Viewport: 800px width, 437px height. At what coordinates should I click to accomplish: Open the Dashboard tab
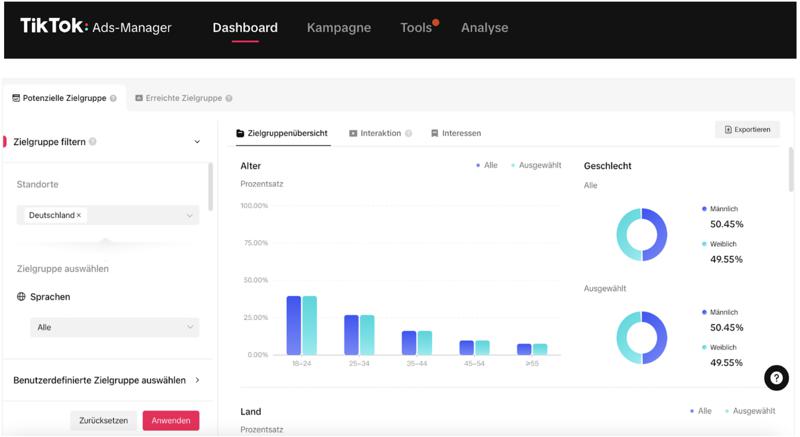point(245,28)
